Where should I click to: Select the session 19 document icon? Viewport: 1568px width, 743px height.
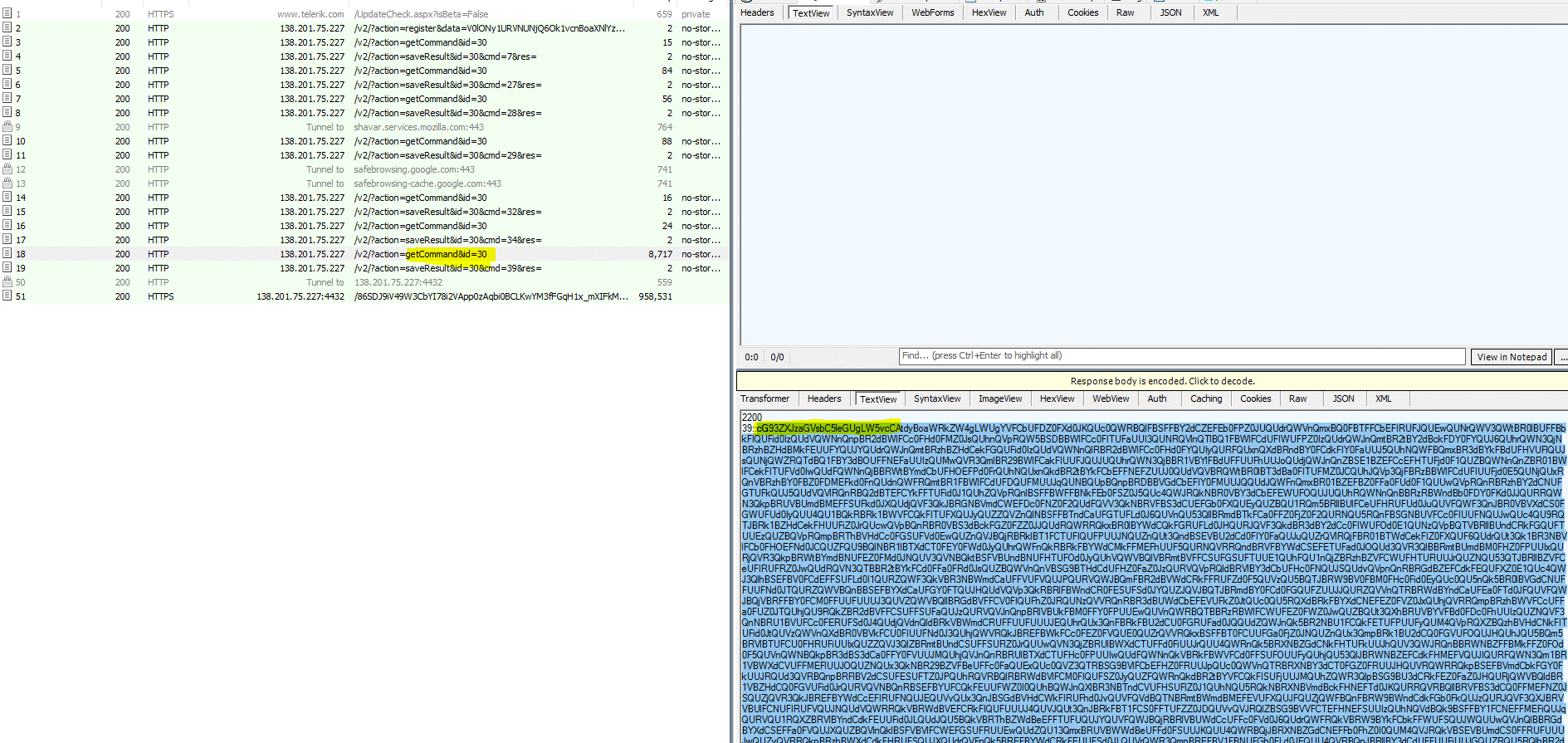(x=7, y=268)
